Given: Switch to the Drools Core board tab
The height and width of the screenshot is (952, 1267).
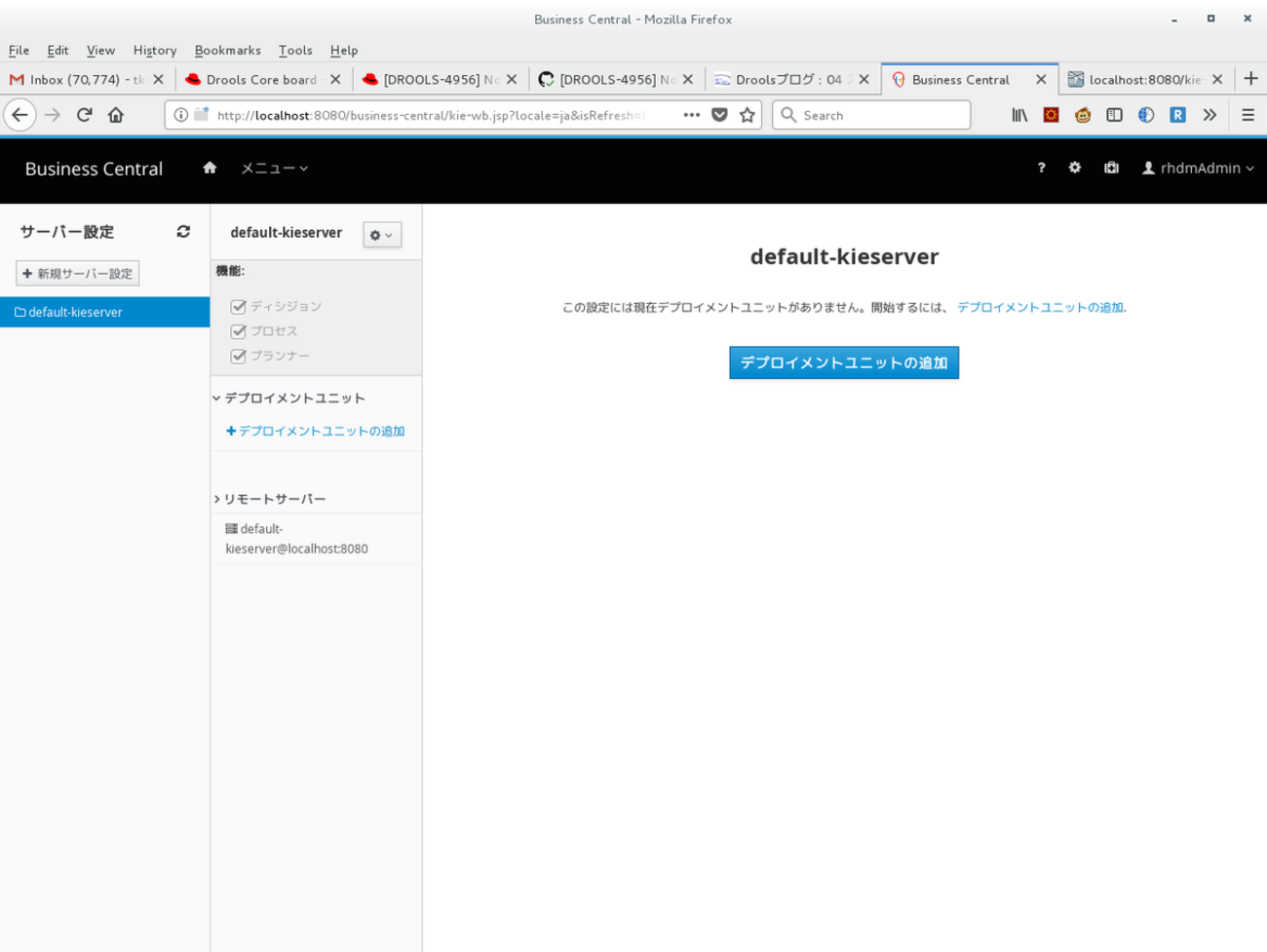Looking at the screenshot, I should [x=260, y=80].
